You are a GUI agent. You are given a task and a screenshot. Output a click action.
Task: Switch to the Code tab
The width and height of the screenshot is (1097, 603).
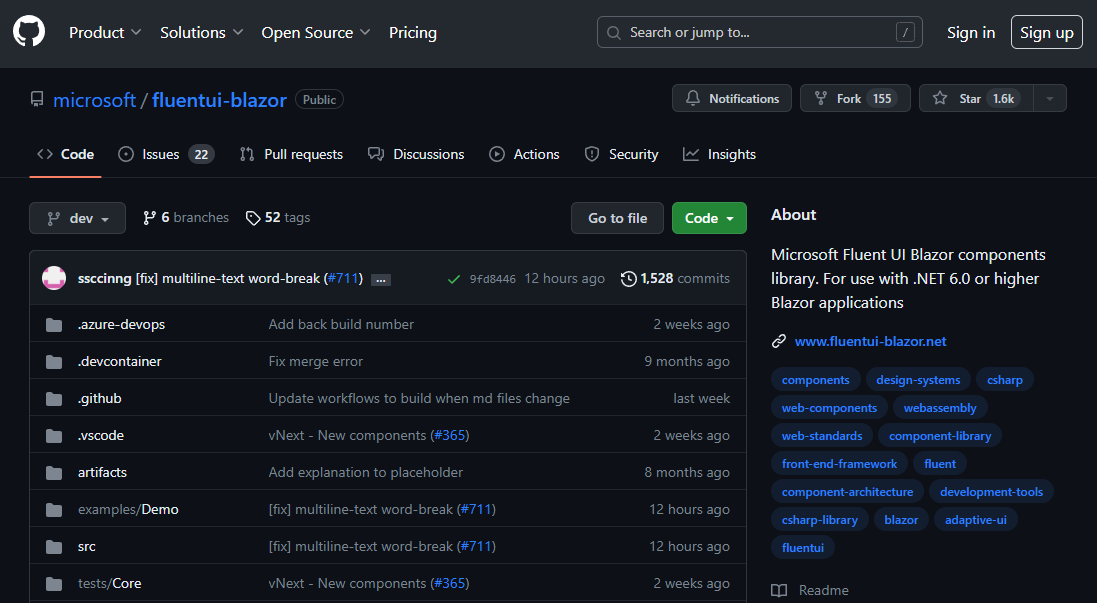pos(66,155)
